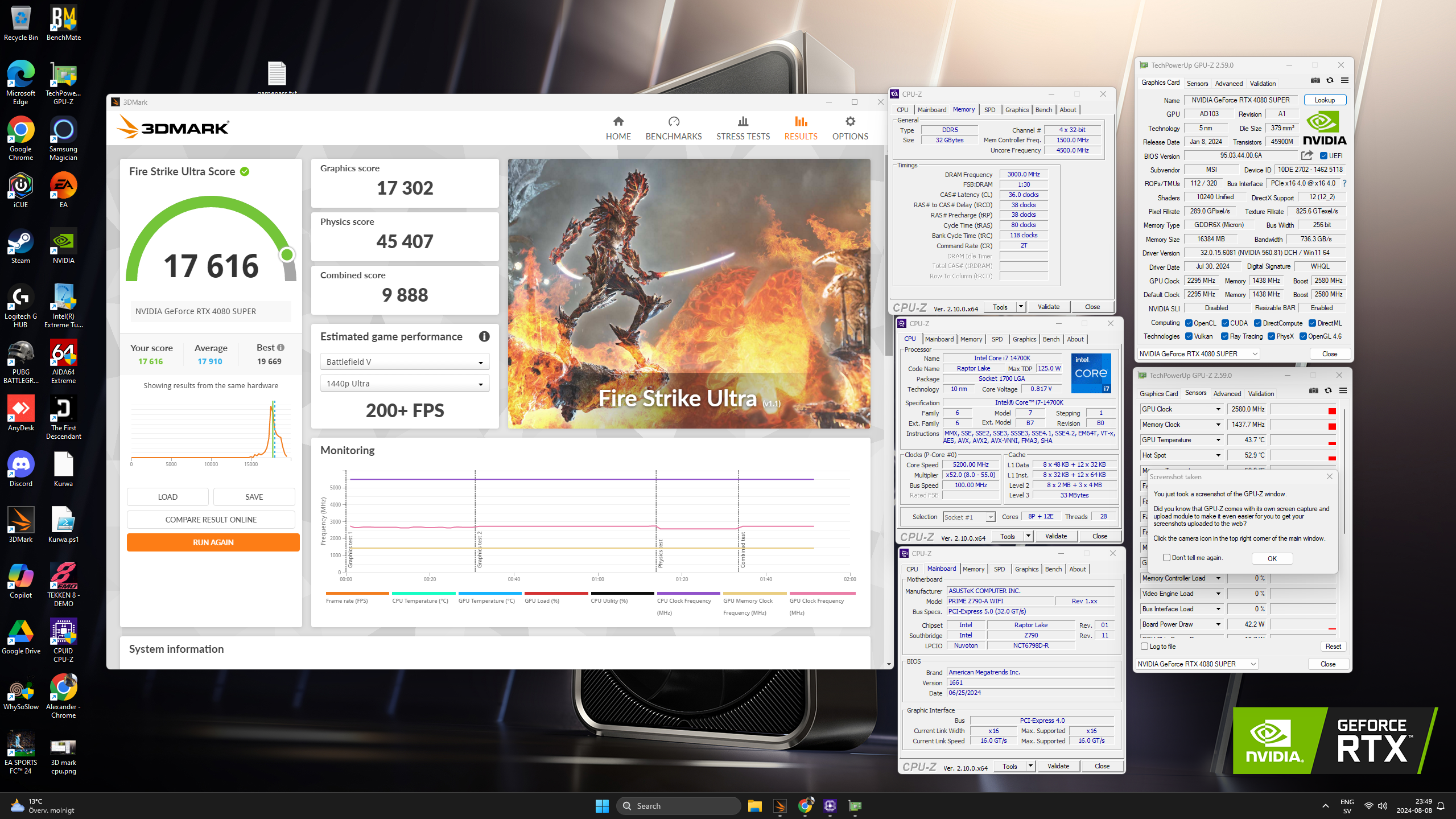This screenshot has width=1456, height=819.
Task: Click the Fire Strike Ultra preview image
Action: pos(688,294)
